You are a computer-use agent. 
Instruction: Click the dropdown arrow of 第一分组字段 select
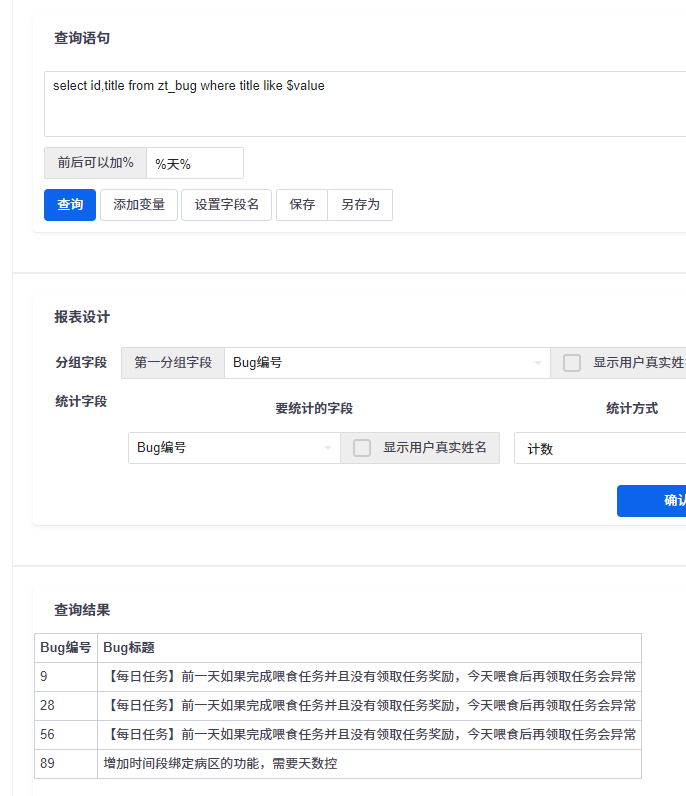(538, 363)
